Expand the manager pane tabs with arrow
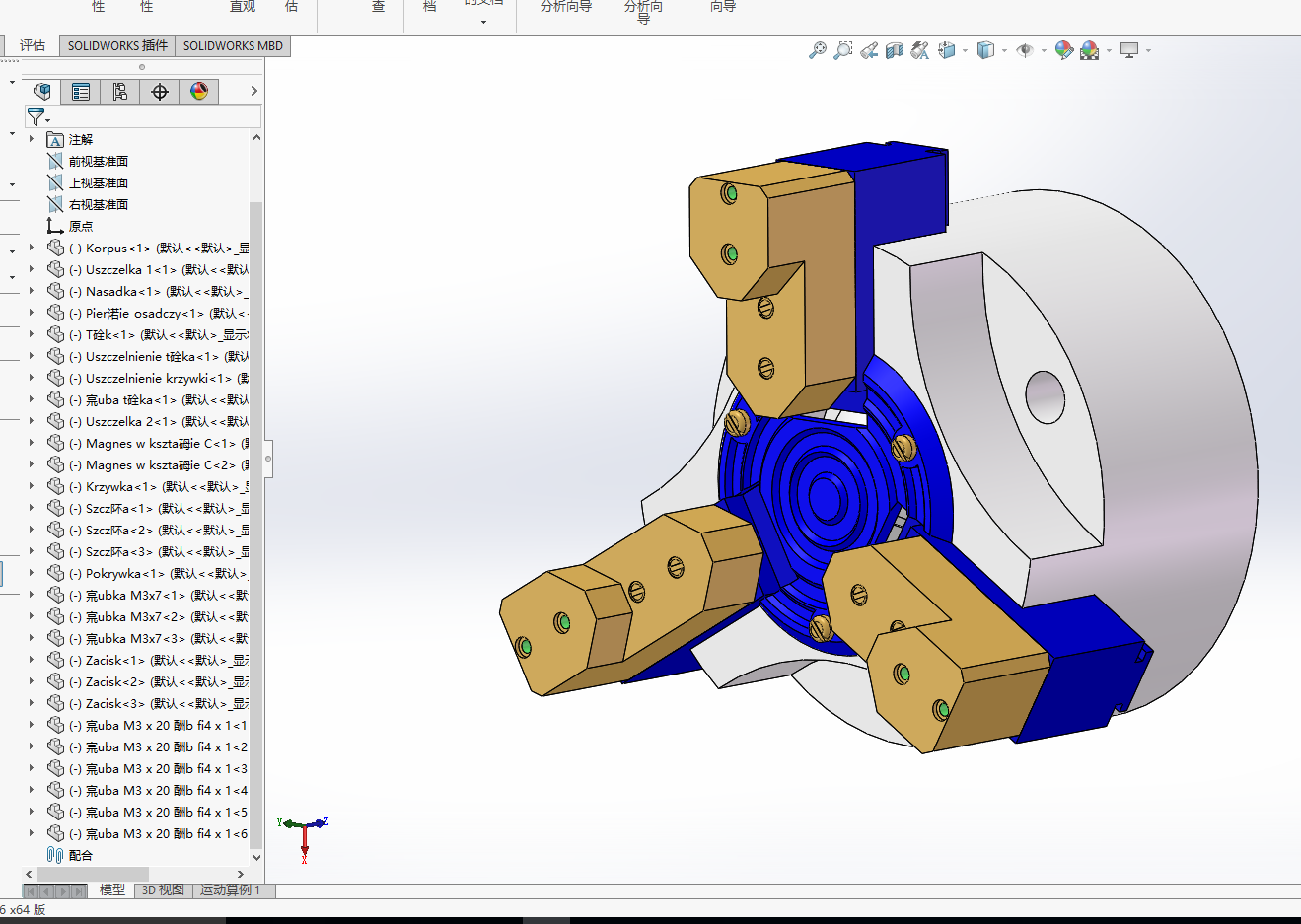This screenshot has width=1301, height=924. pyautogui.click(x=253, y=91)
